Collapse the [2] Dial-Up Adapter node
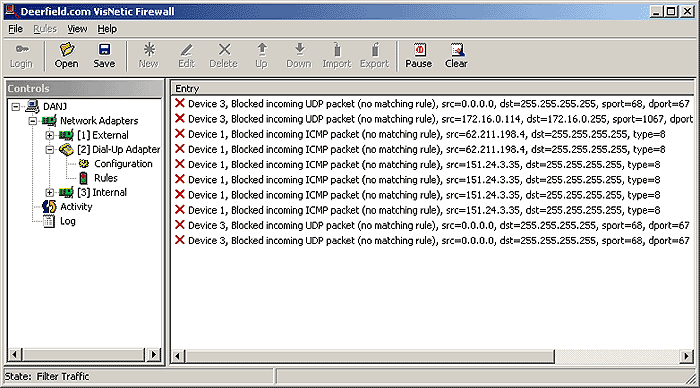The width and height of the screenshot is (700, 388). (50, 150)
